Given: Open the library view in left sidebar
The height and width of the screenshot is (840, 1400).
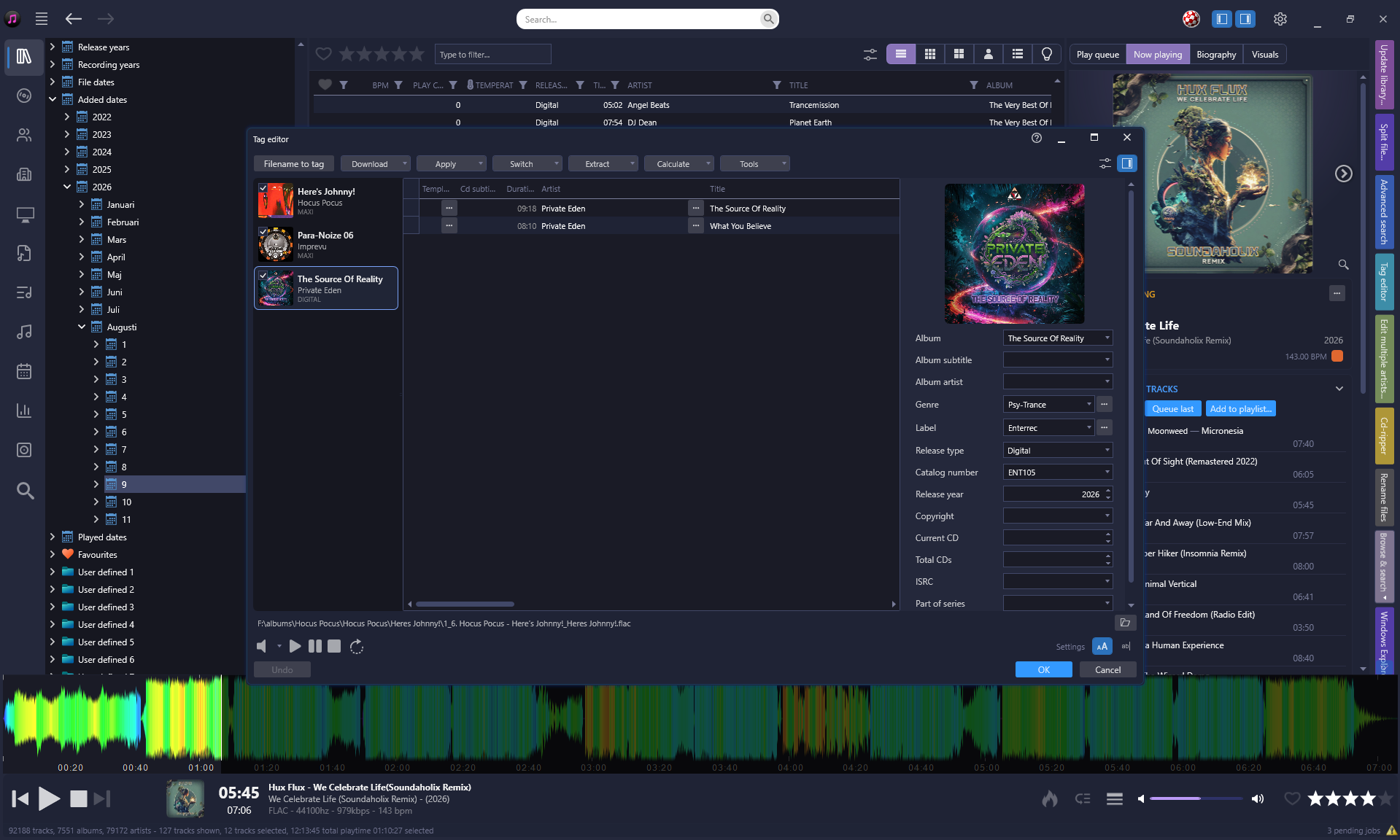Looking at the screenshot, I should 24,56.
